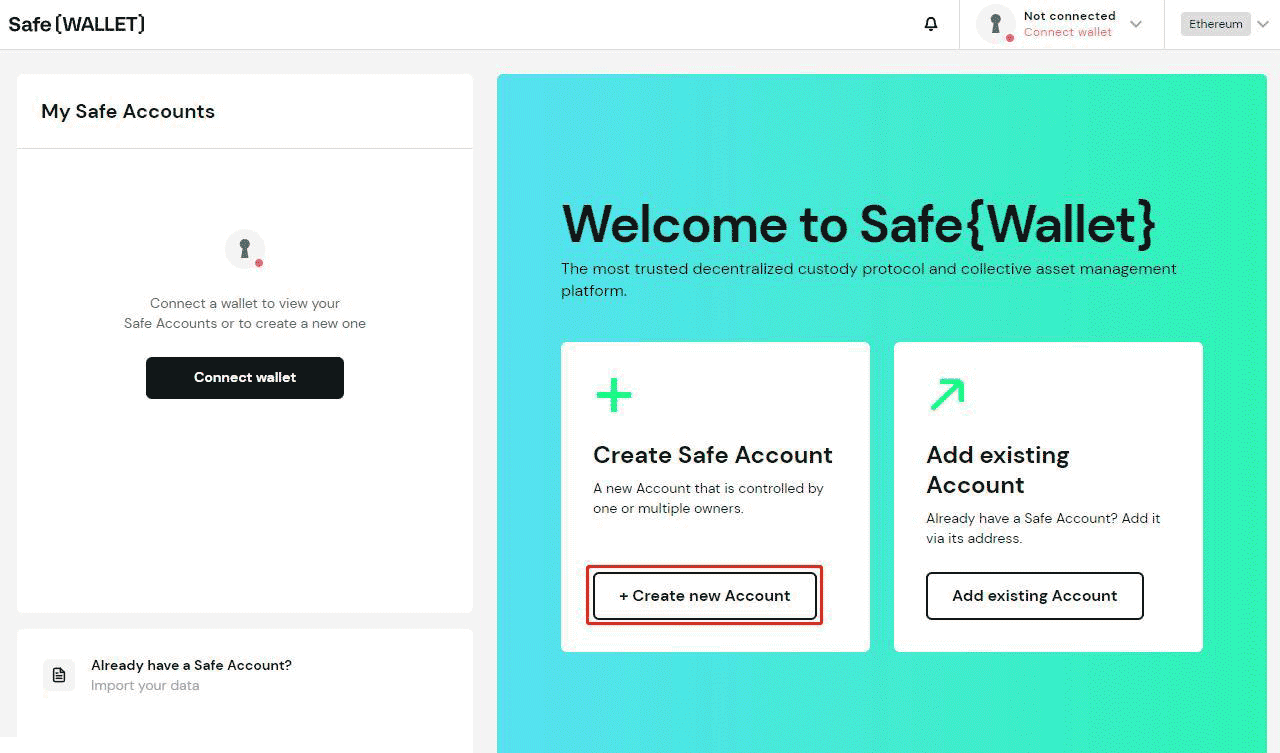Click the green diagonal arrow above Add existing Account
The width and height of the screenshot is (1280, 753).
coord(945,393)
